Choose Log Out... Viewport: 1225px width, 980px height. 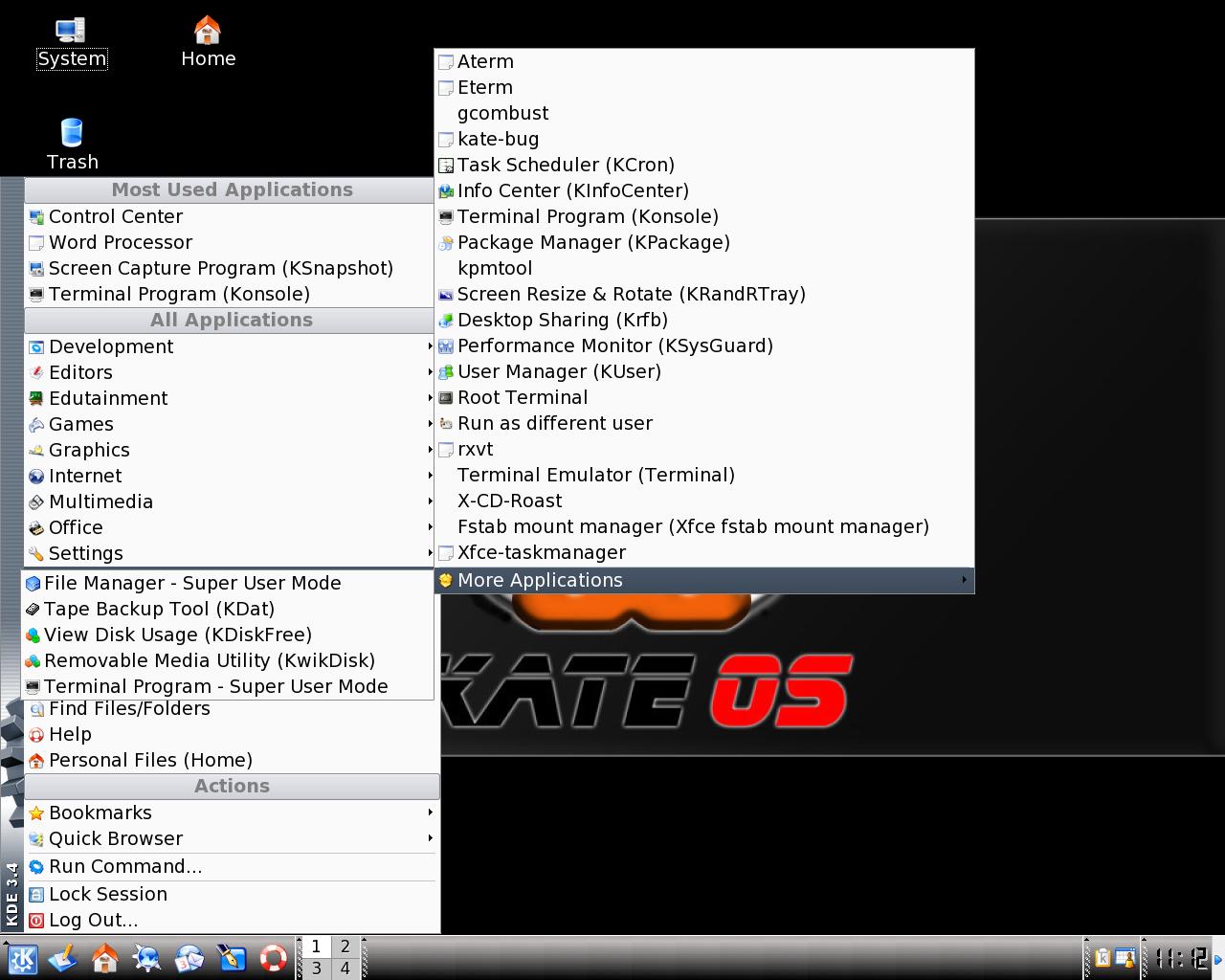pyautogui.click(x=232, y=921)
